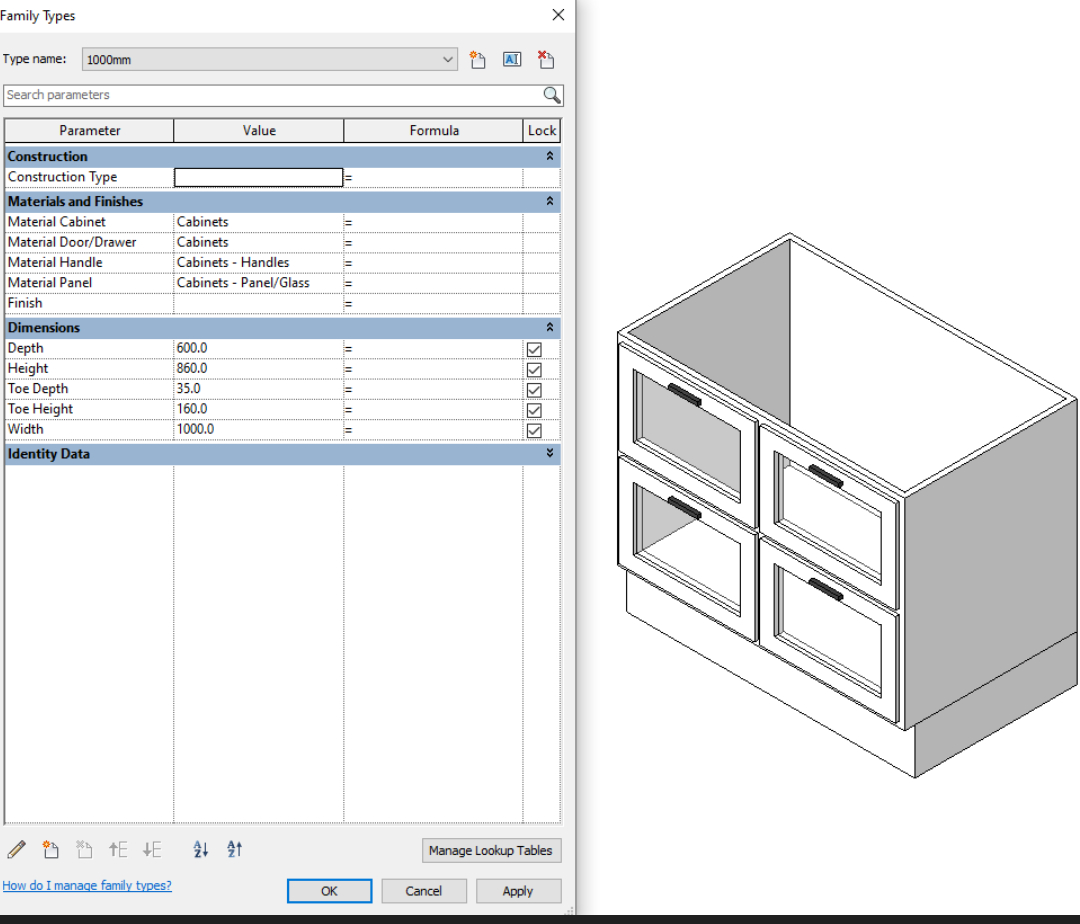Screen dimensions: 1080x924
Task: Sort parameters in descending order
Action: click(x=235, y=850)
